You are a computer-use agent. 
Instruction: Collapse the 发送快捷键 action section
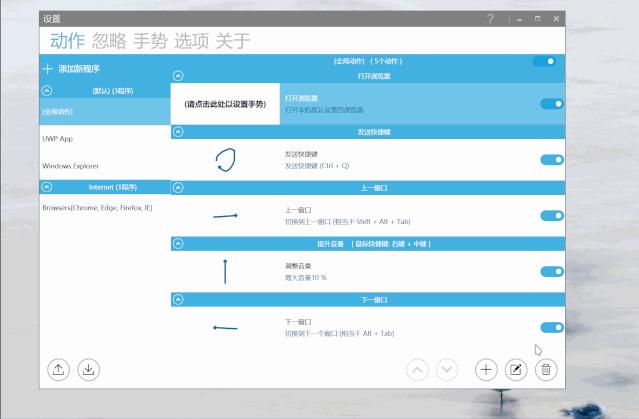point(178,132)
